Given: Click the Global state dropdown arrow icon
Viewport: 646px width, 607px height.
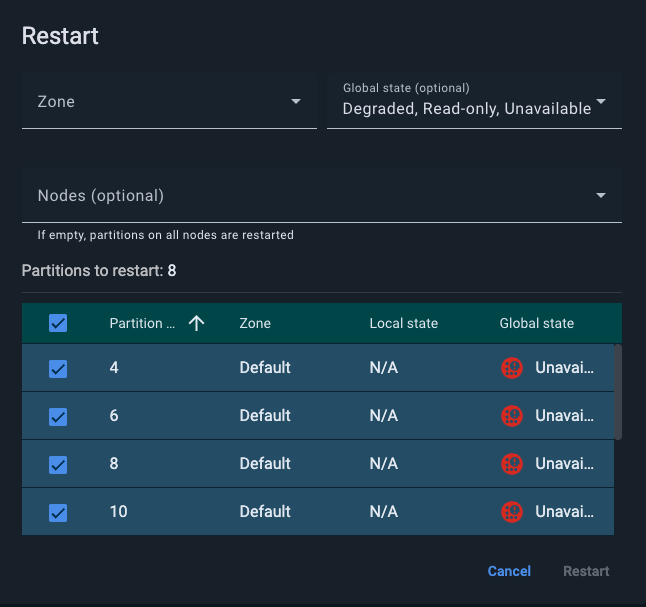Looking at the screenshot, I should (601, 101).
